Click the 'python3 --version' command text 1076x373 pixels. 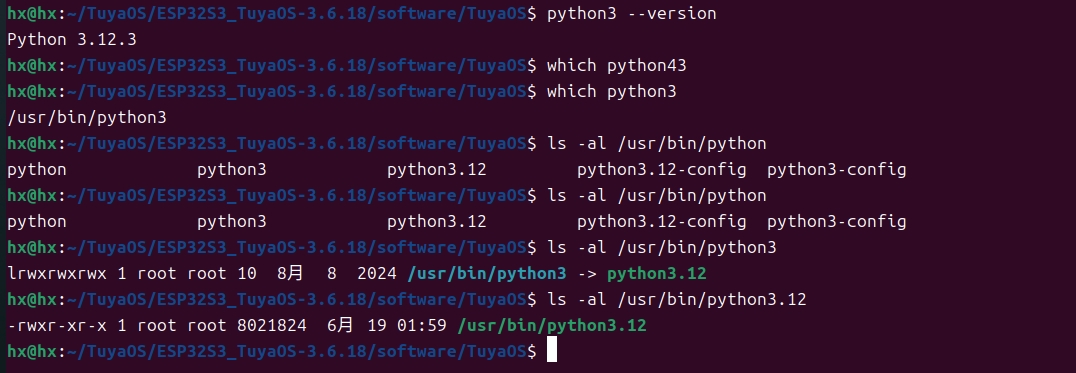(x=631, y=14)
